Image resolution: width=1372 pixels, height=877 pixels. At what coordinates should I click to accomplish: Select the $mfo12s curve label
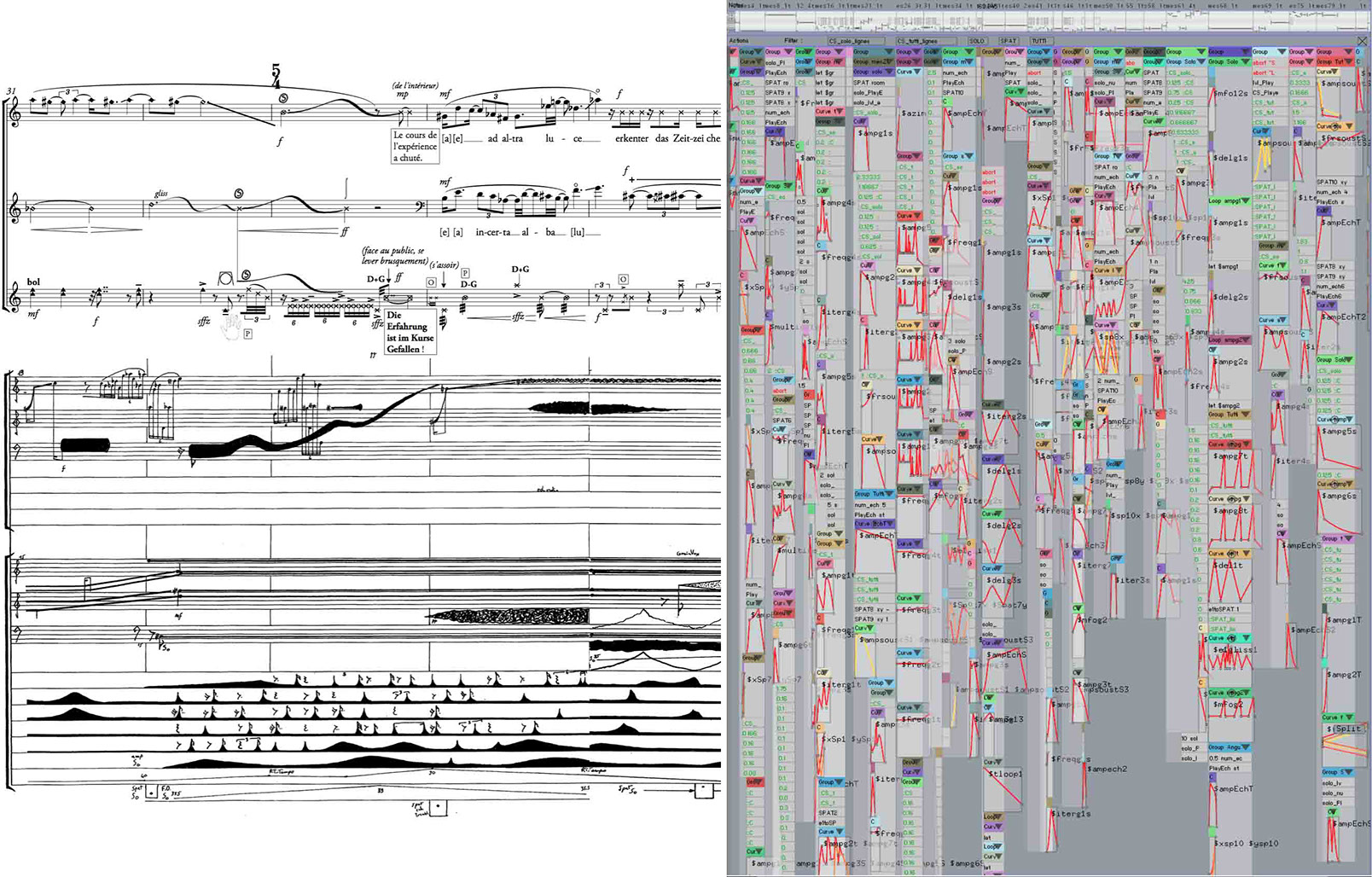pyautogui.click(x=1231, y=94)
